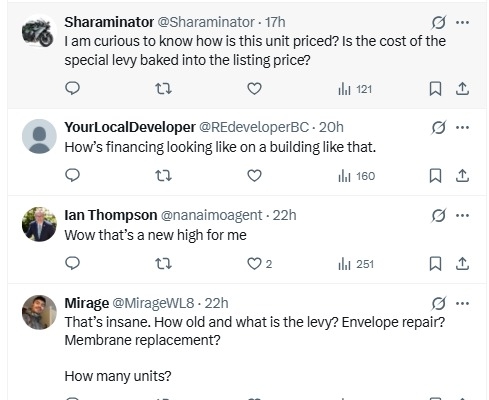Like Sharaminator's special levy tweet

tap(254, 89)
